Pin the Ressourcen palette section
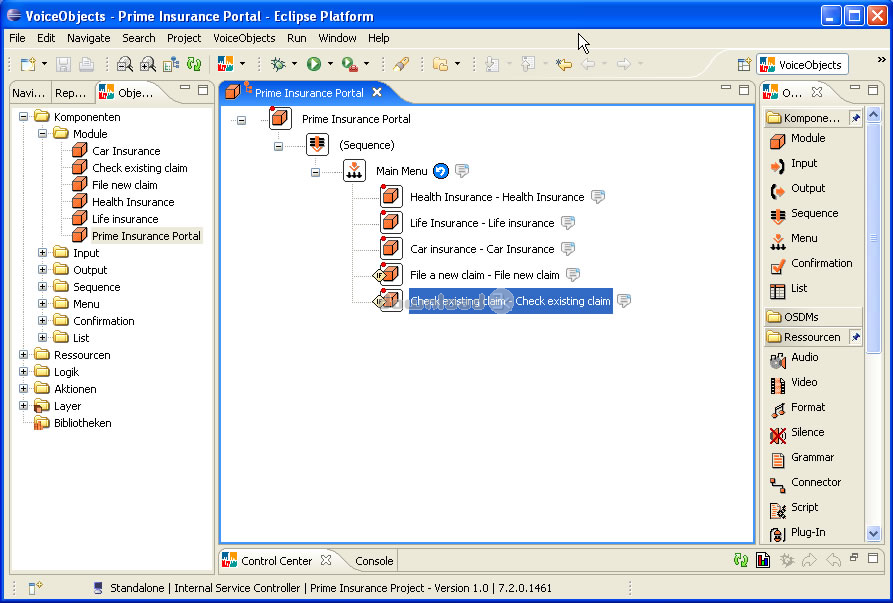This screenshot has height=603, width=893. (x=855, y=338)
